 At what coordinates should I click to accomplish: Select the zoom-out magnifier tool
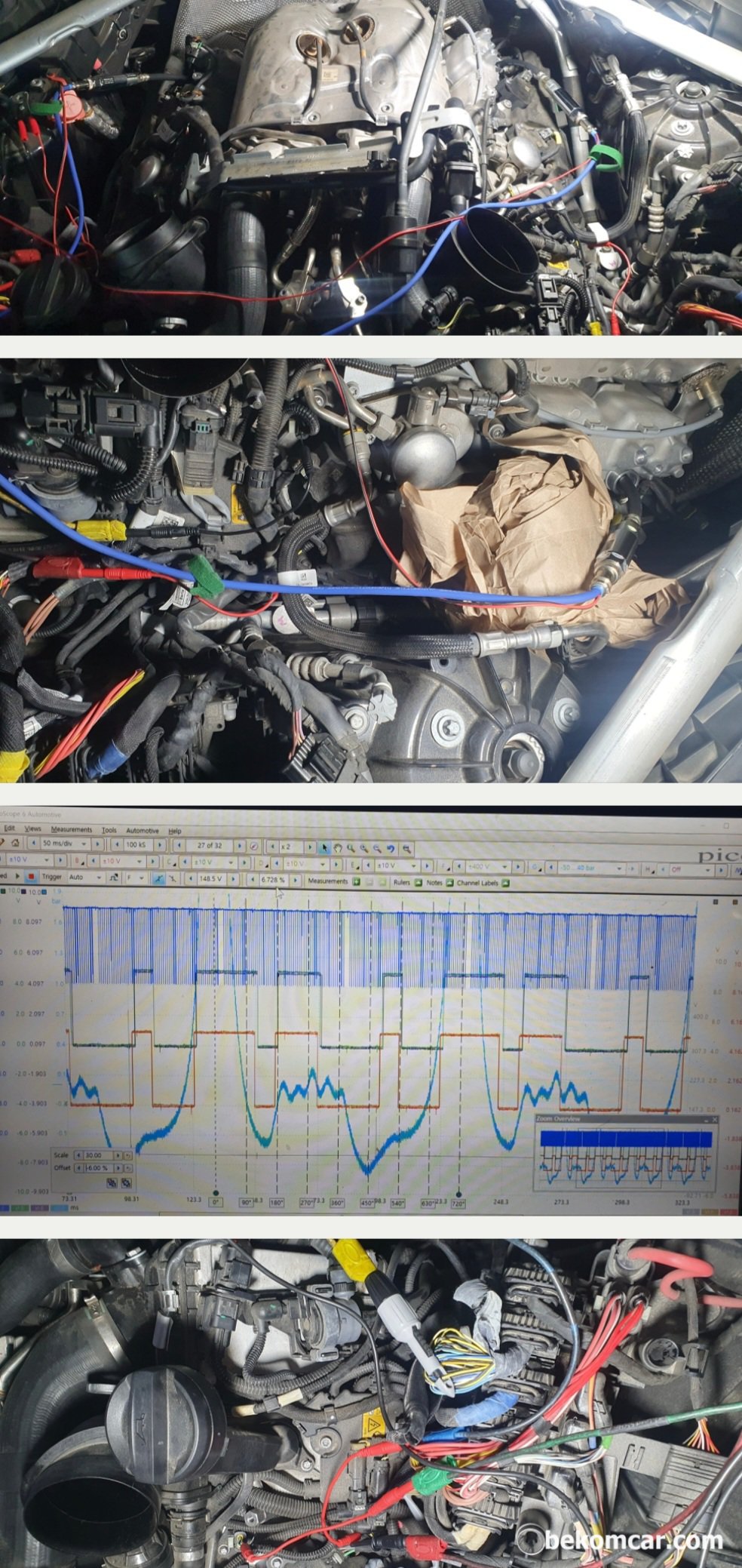click(376, 848)
